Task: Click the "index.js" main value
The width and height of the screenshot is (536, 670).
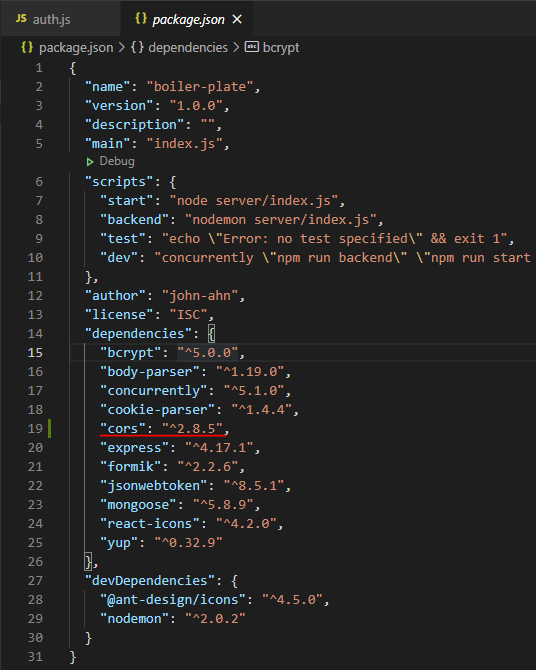Action: tap(185, 144)
